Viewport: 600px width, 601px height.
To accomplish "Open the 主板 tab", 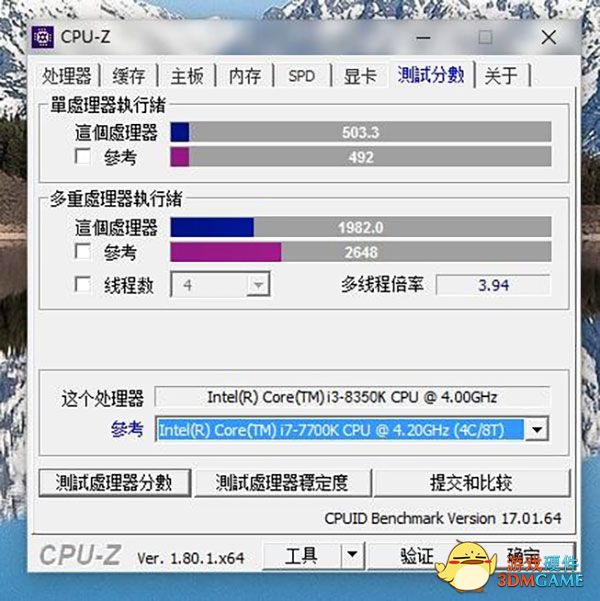I will (x=187, y=76).
